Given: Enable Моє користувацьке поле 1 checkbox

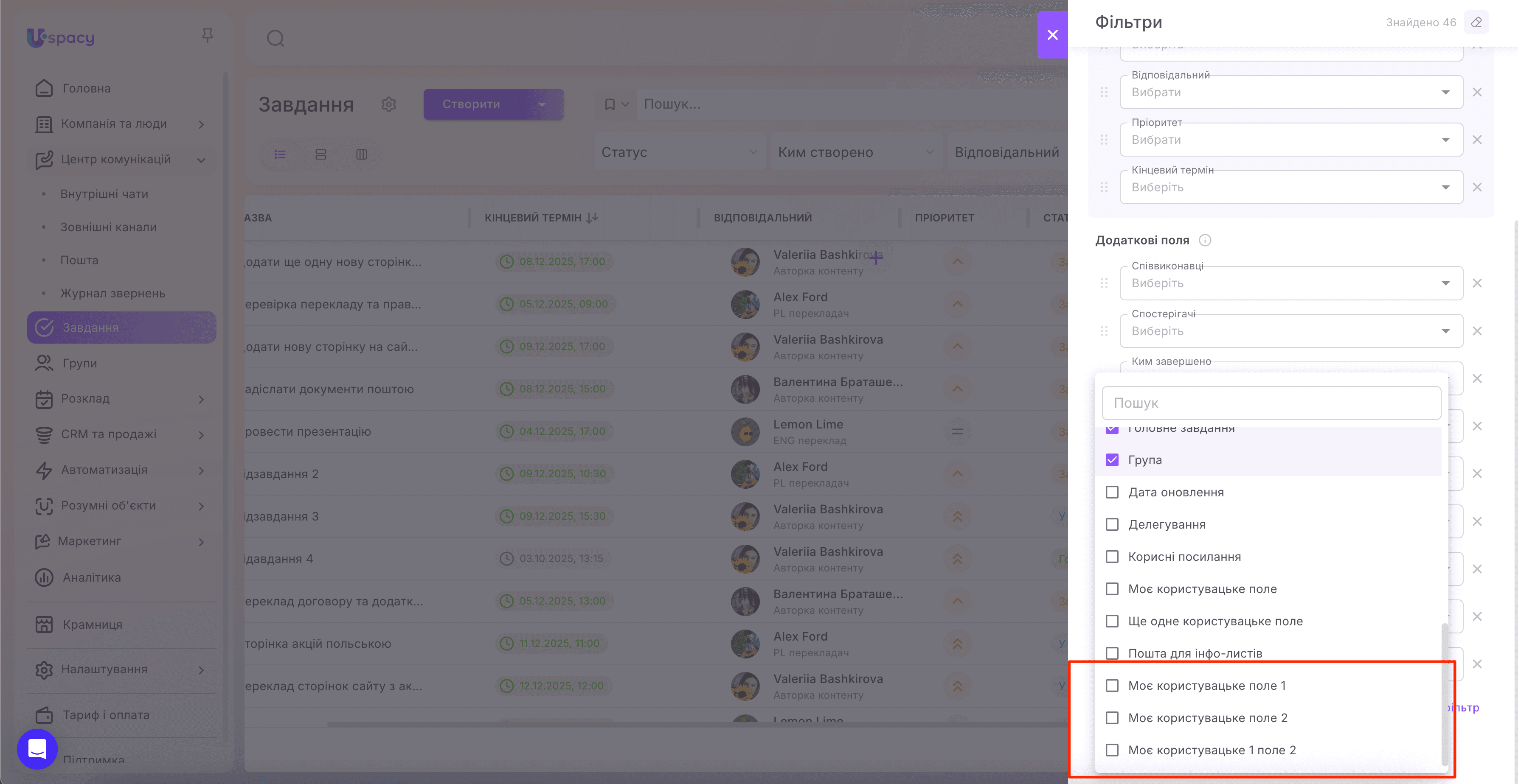Looking at the screenshot, I should point(1112,686).
